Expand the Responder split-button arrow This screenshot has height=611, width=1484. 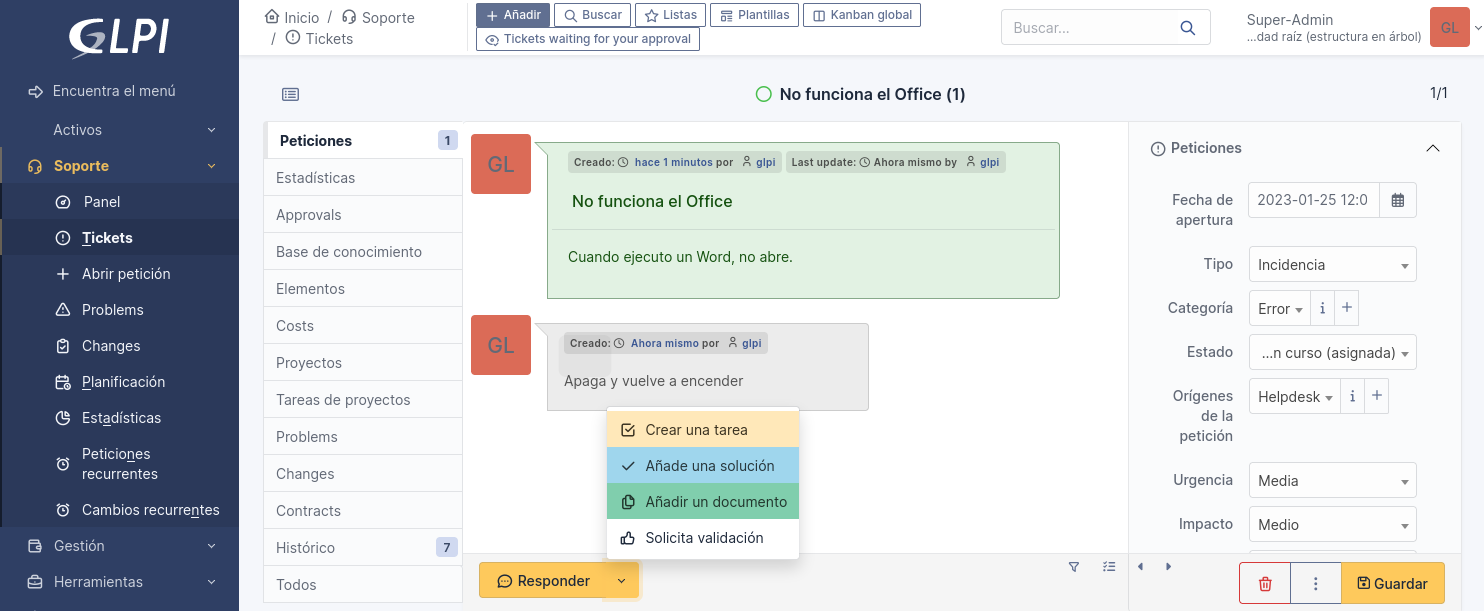coord(621,581)
